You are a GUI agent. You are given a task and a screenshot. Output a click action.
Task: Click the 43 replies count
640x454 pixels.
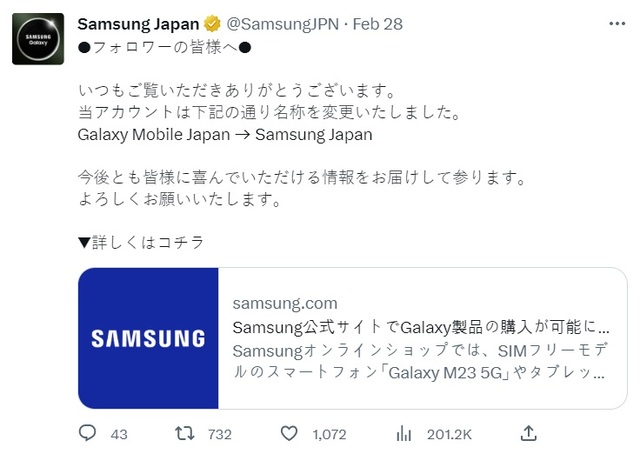coord(119,434)
